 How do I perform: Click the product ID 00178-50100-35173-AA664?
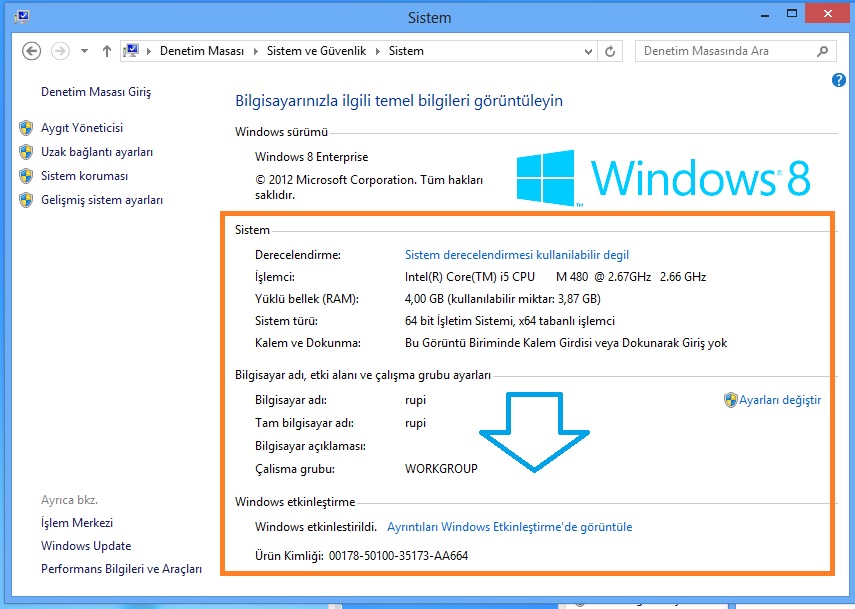[399, 556]
